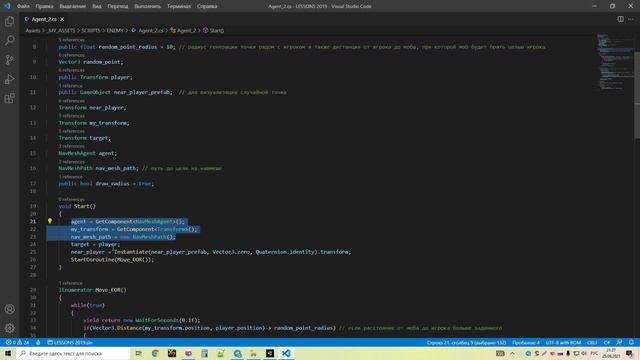Open the Manage gear icon
This screenshot has height=360, width=640.
pyautogui.click(x=9, y=328)
